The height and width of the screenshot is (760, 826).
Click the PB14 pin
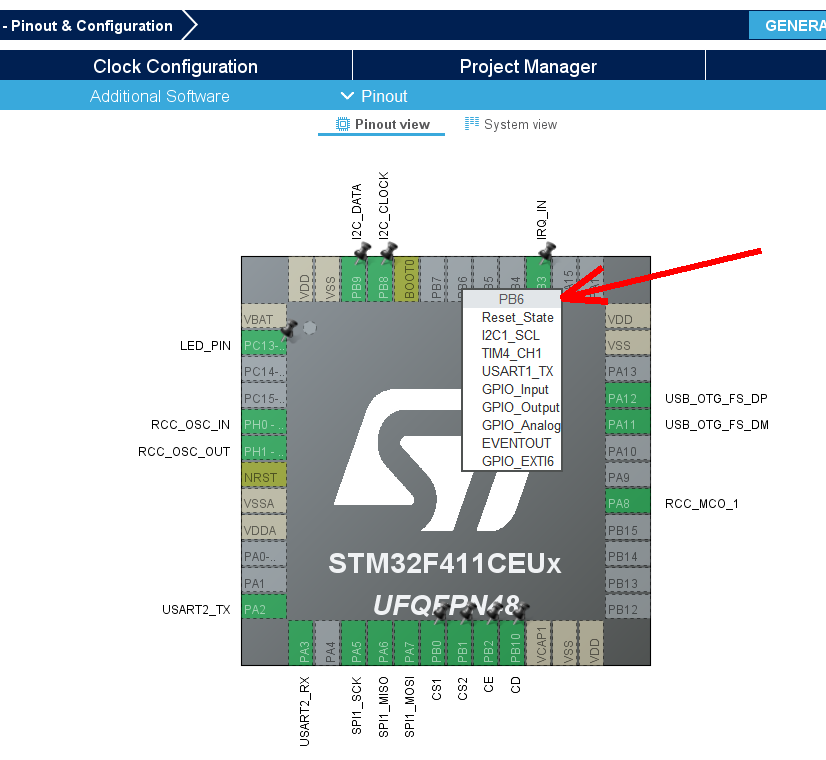(x=627, y=556)
